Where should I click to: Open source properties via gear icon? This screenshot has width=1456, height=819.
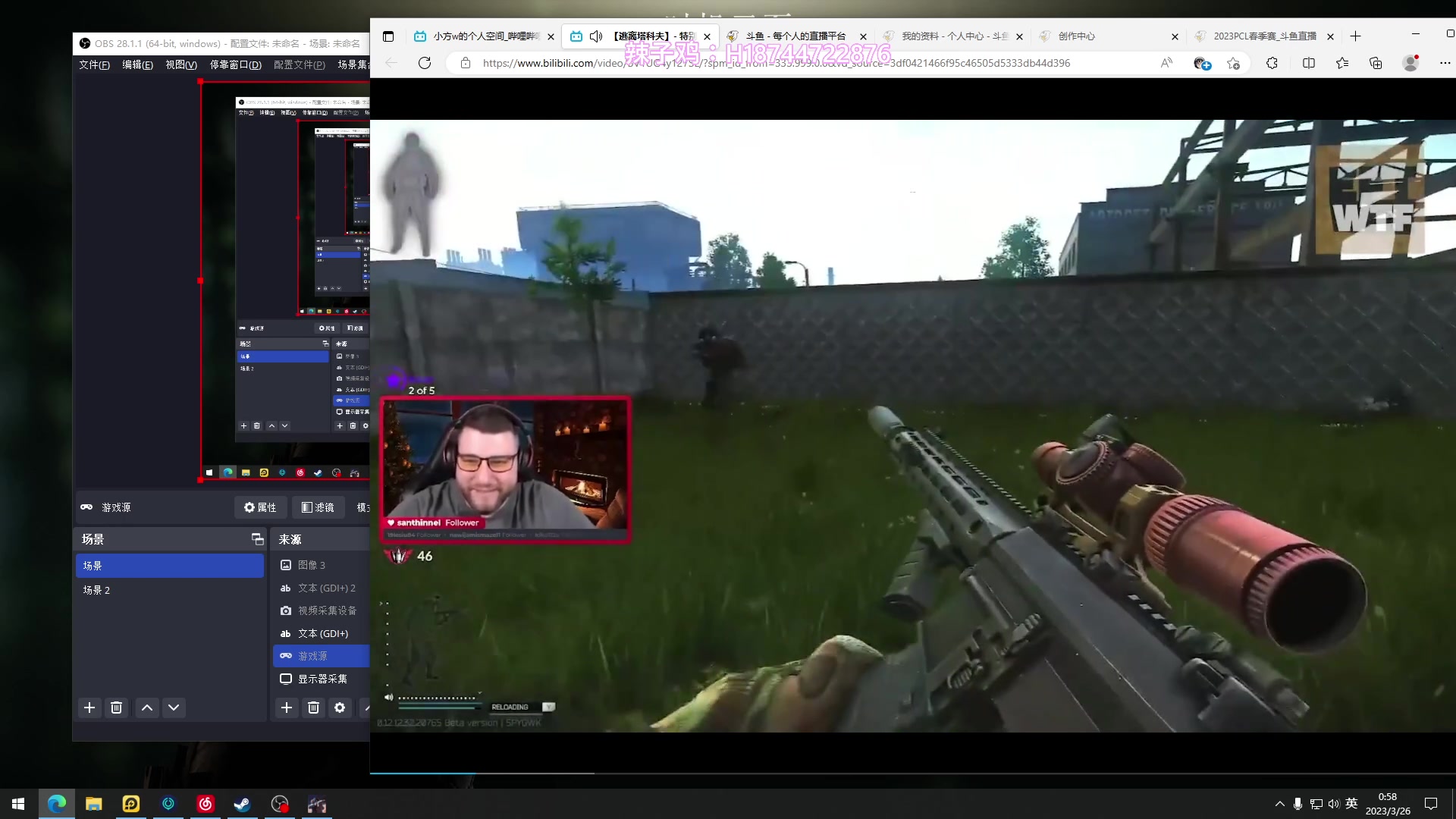(340, 708)
